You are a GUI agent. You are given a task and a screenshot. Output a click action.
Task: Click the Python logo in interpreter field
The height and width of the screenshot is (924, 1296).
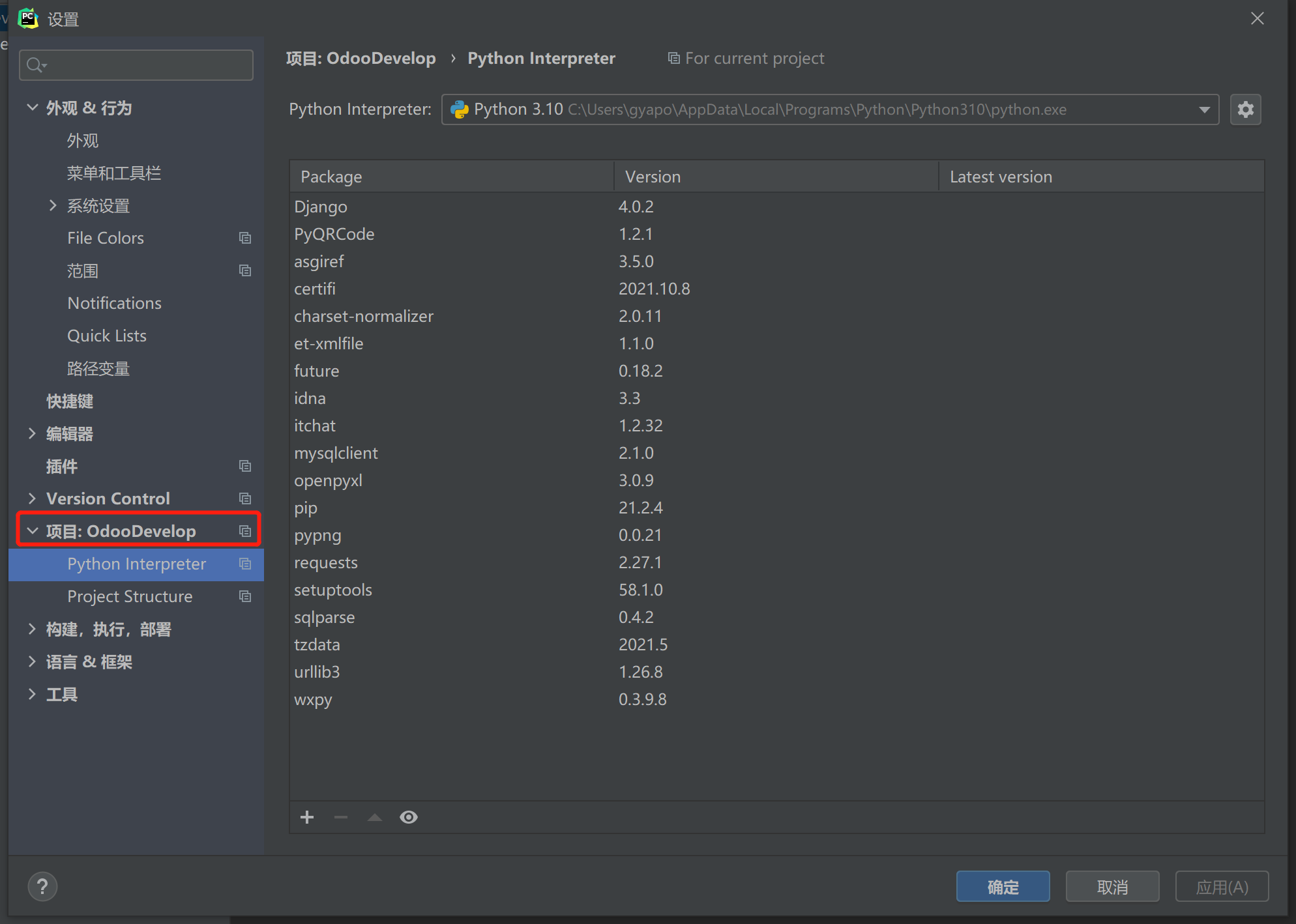click(460, 109)
